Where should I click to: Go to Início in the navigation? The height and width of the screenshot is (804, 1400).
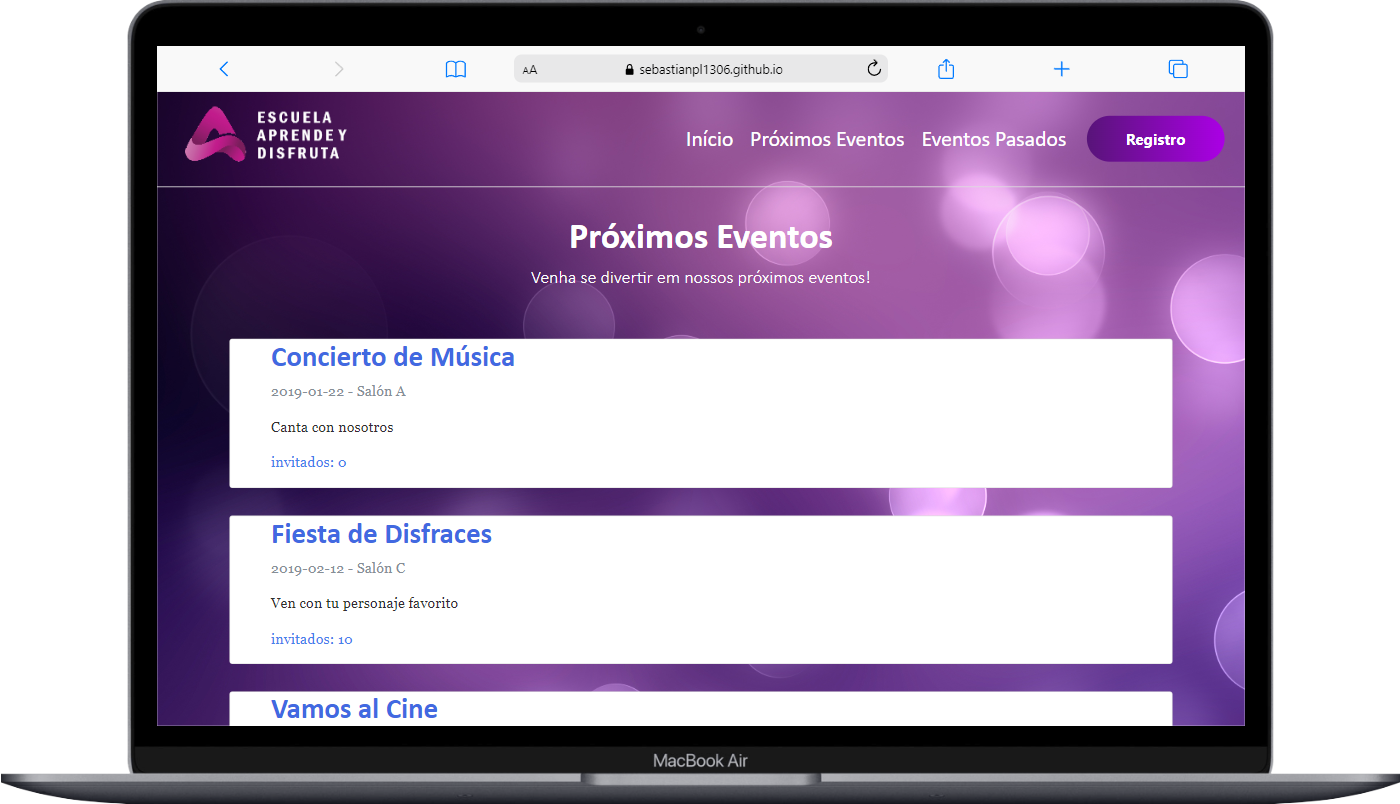point(709,140)
